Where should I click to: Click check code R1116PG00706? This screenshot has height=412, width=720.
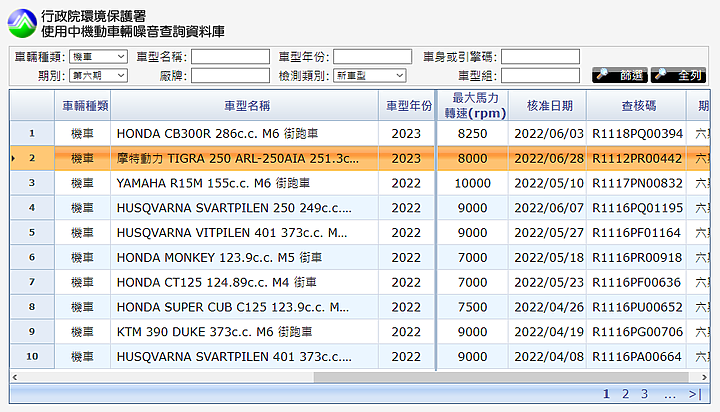[637, 332]
